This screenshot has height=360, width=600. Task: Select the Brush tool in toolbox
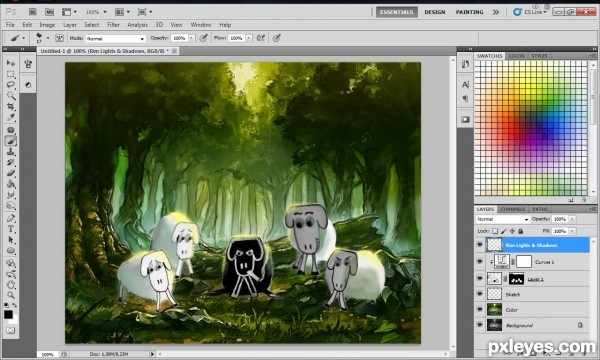click(x=11, y=141)
